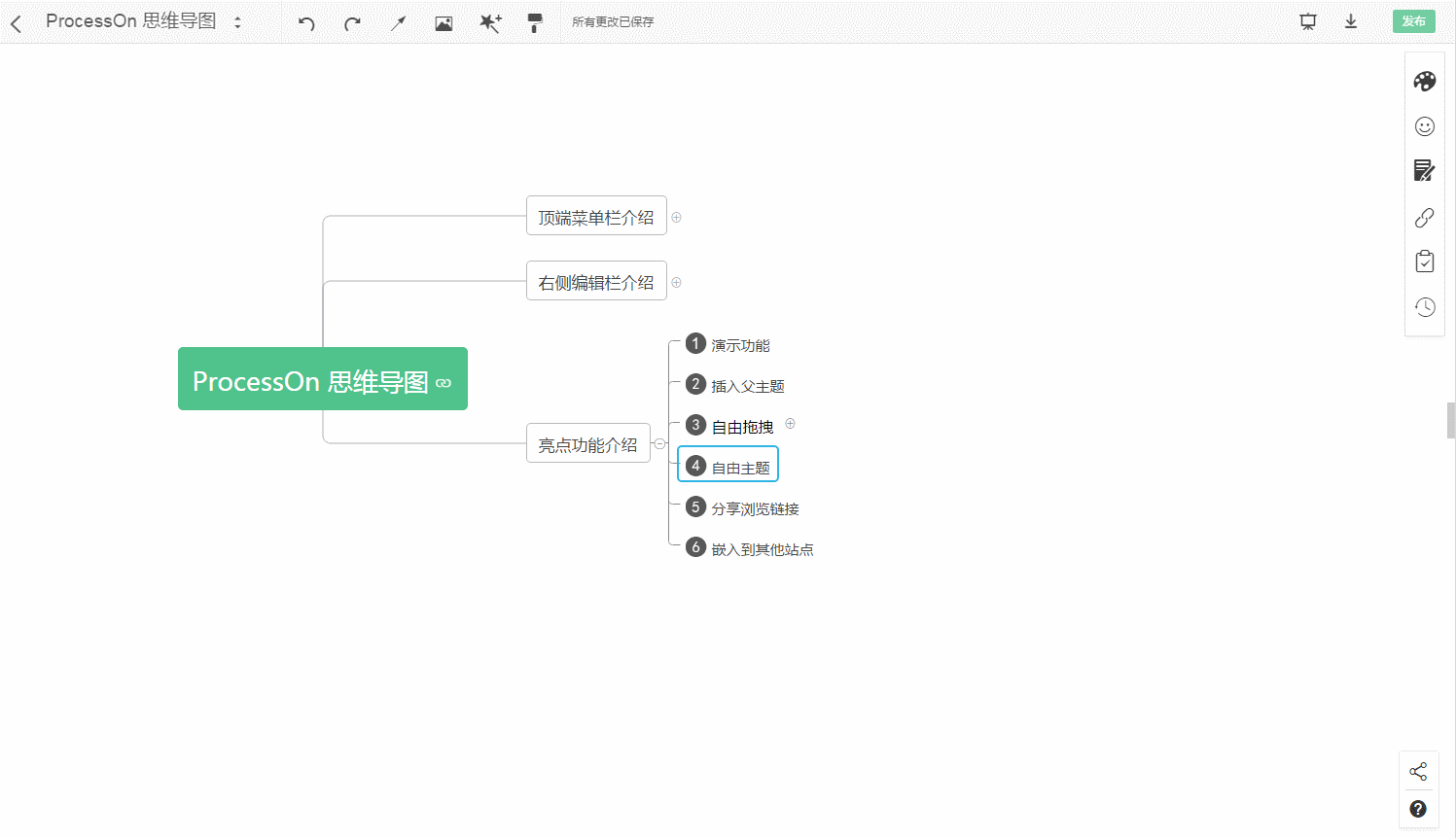Open the link on the root topic
Screen dimensions: 1456x838
pos(444,383)
